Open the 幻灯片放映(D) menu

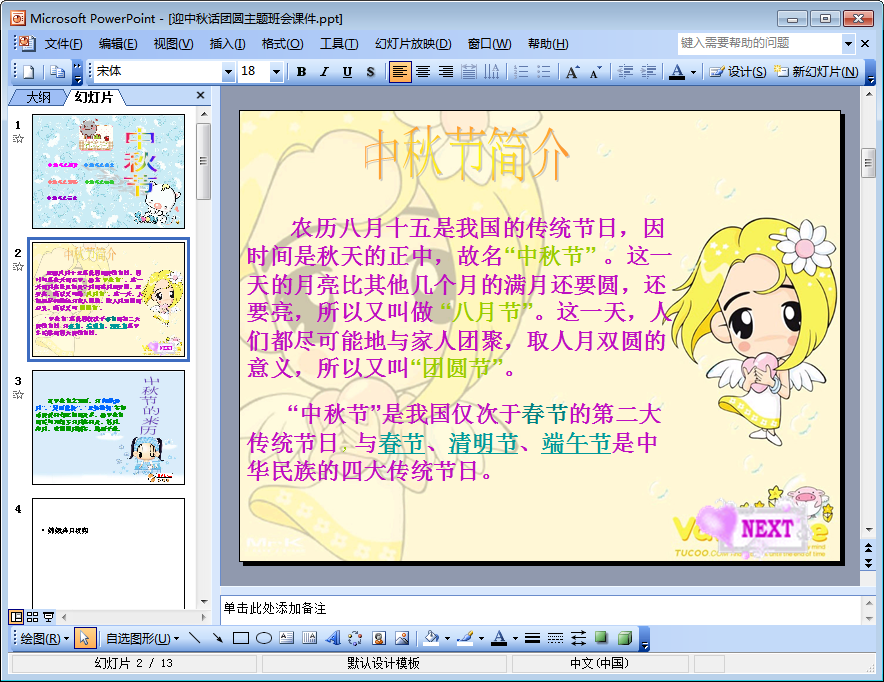(413, 44)
